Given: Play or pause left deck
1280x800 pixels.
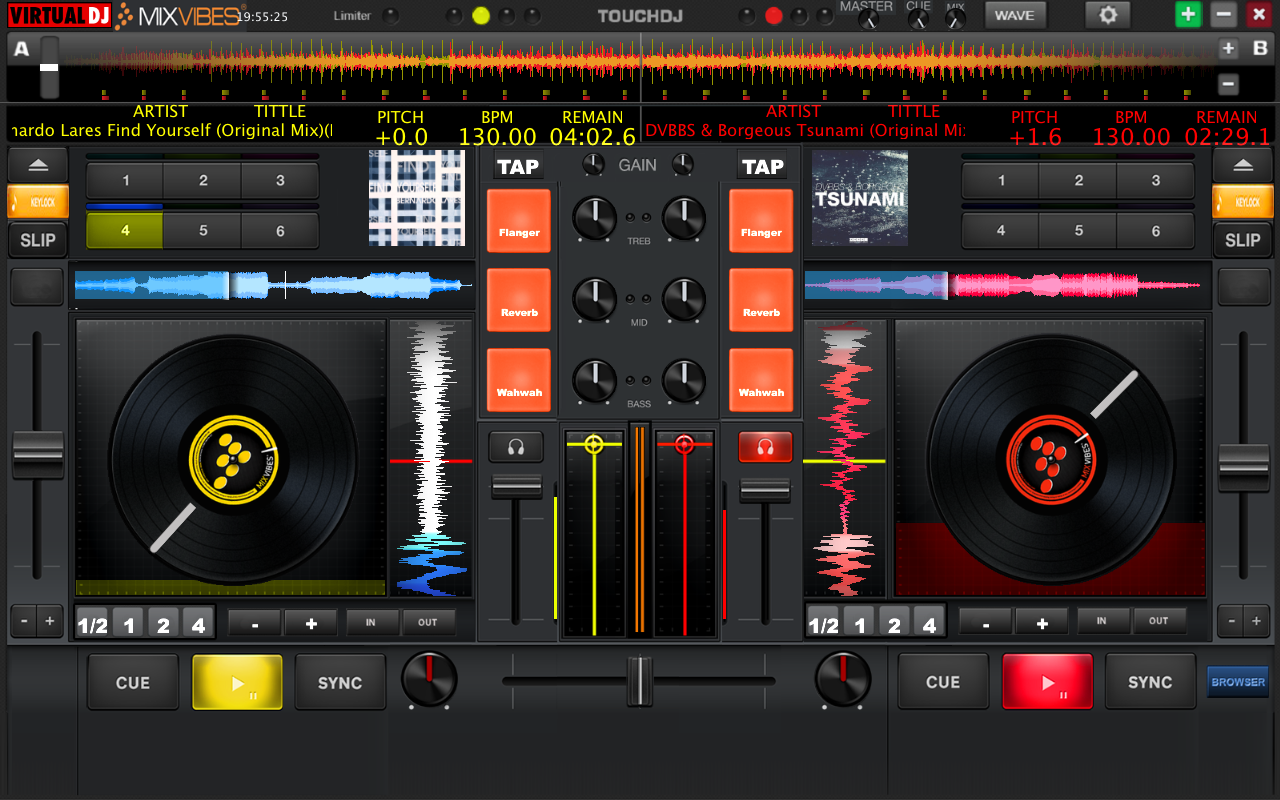Looking at the screenshot, I should pyautogui.click(x=237, y=682).
